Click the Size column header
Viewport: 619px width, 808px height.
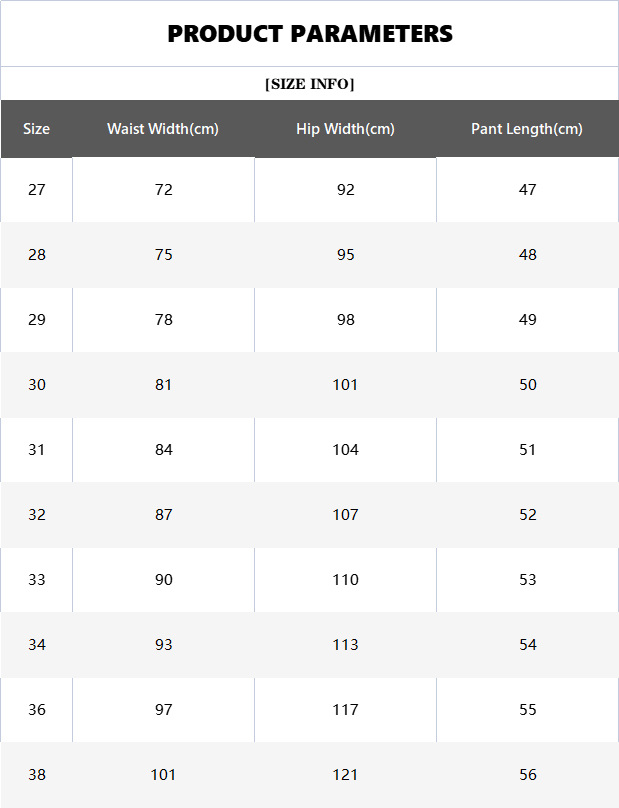[x=37, y=129]
